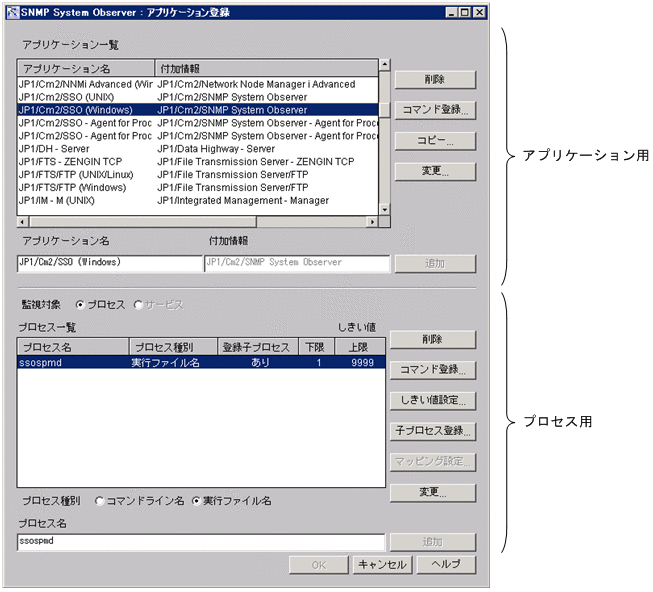653x592 pixels.
Task: Click the コピー... button
Action: 435,141
